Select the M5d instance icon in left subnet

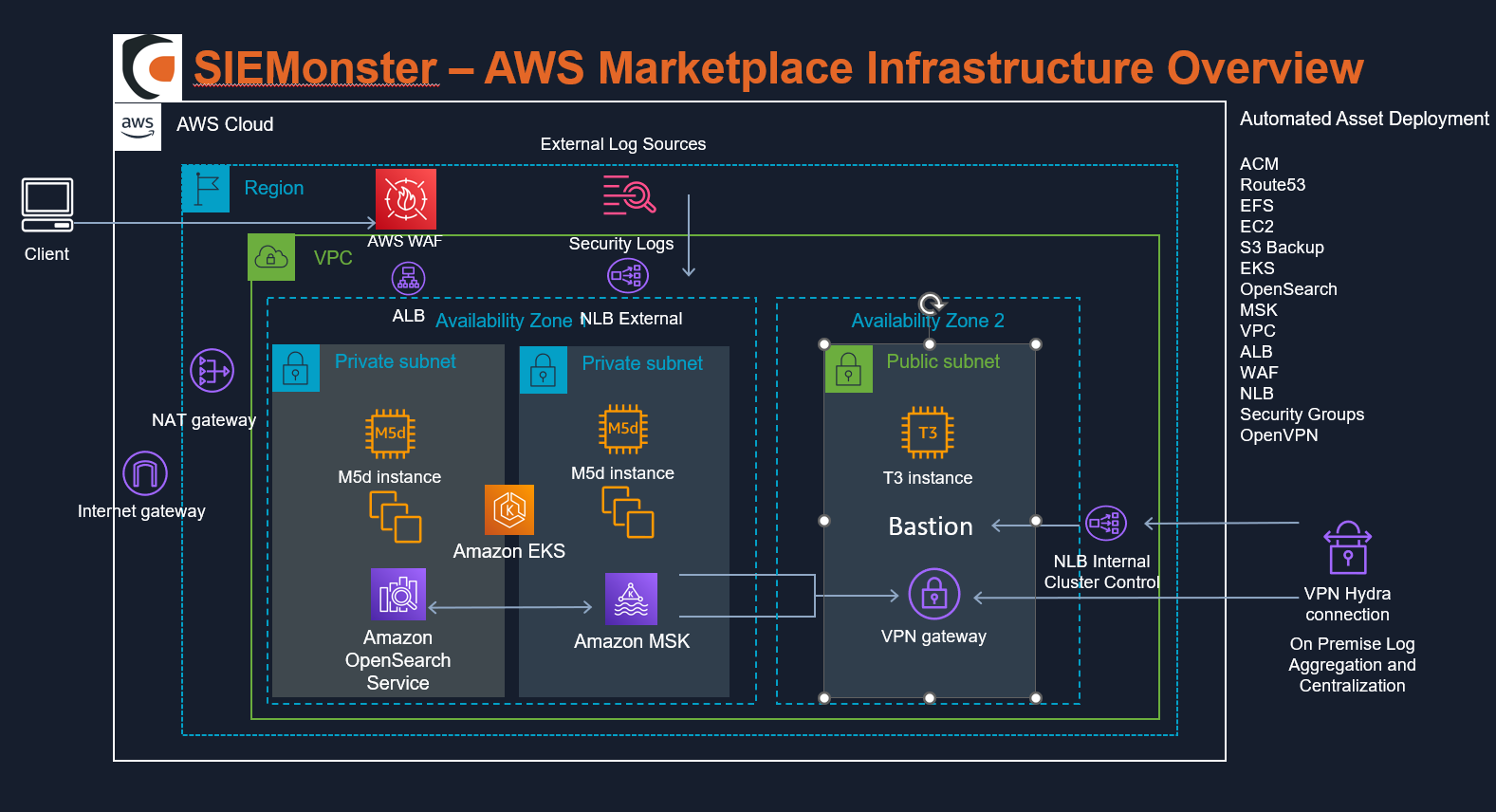pos(390,434)
